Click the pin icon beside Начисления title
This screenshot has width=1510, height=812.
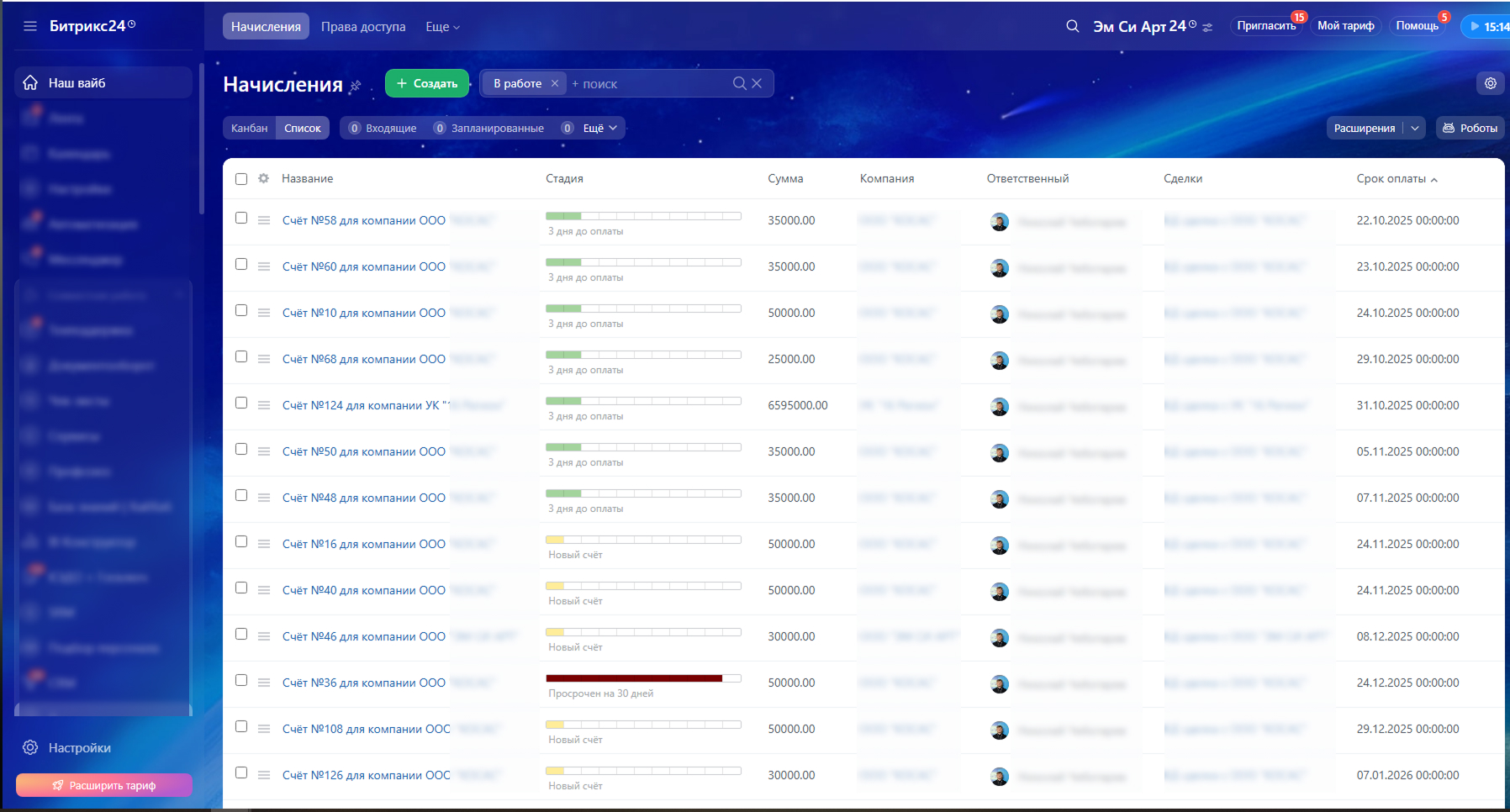[x=356, y=86]
